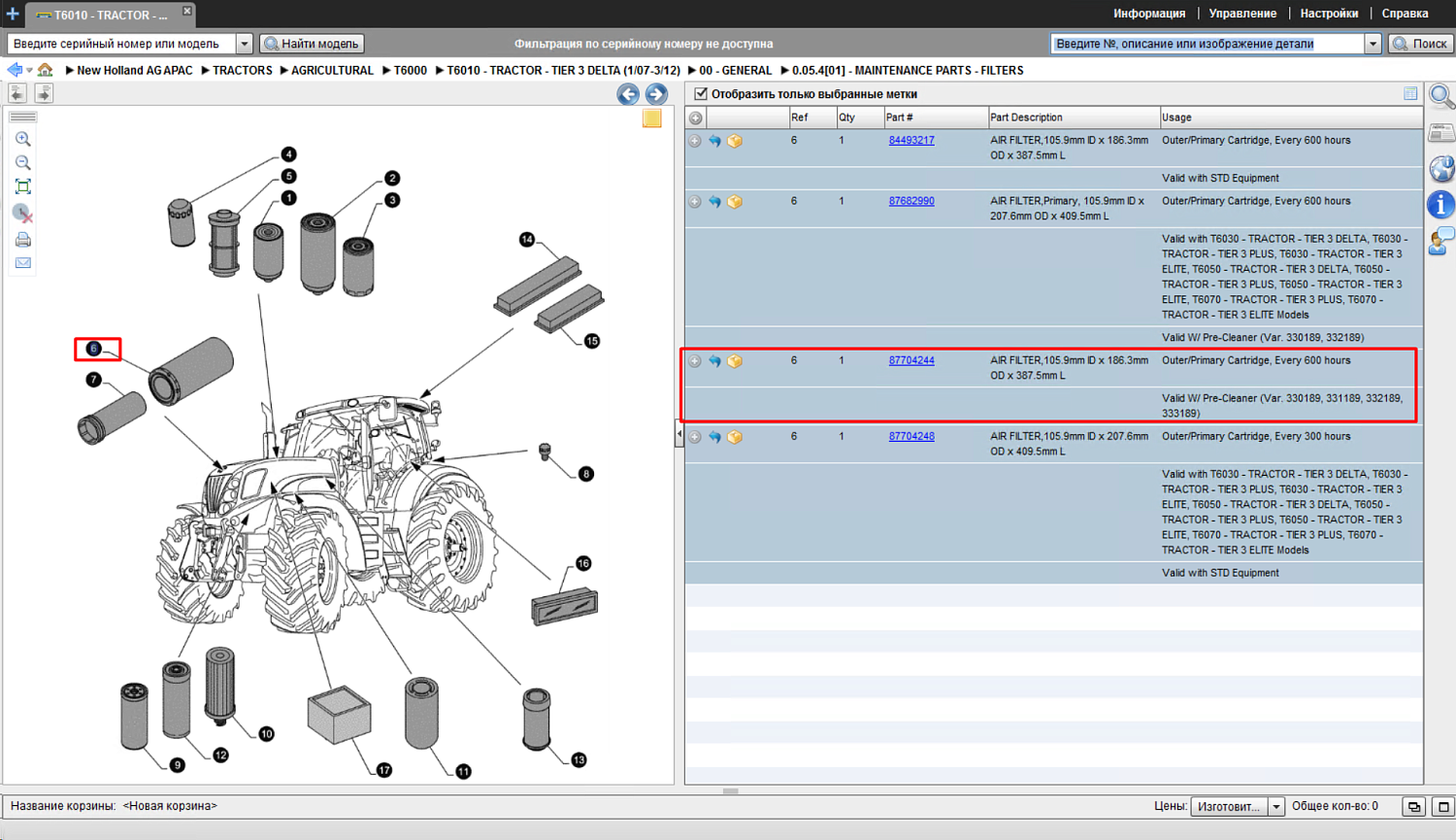Open the Настройки menu
Viewport: 1456px width, 840px height.
tap(1329, 14)
